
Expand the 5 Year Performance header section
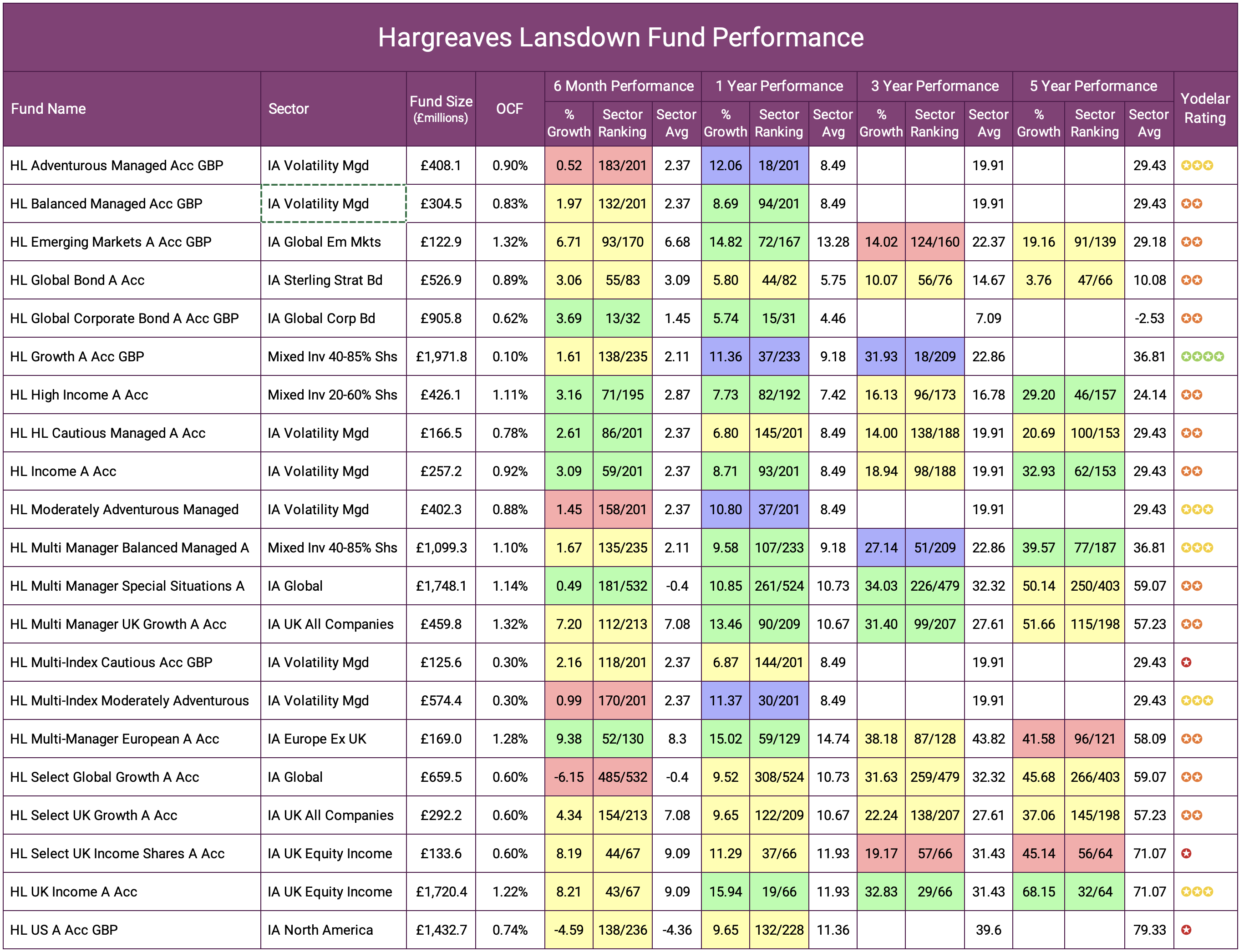pos(1094,86)
